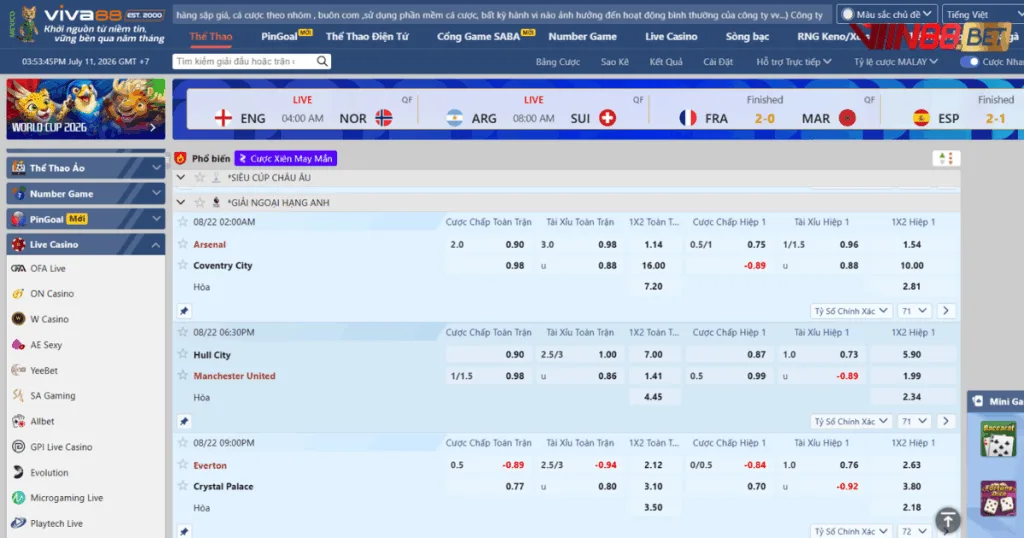Toggle the Cược Nhanh switch
Screen dimensions: 1024x538
pyautogui.click(x=970, y=61)
